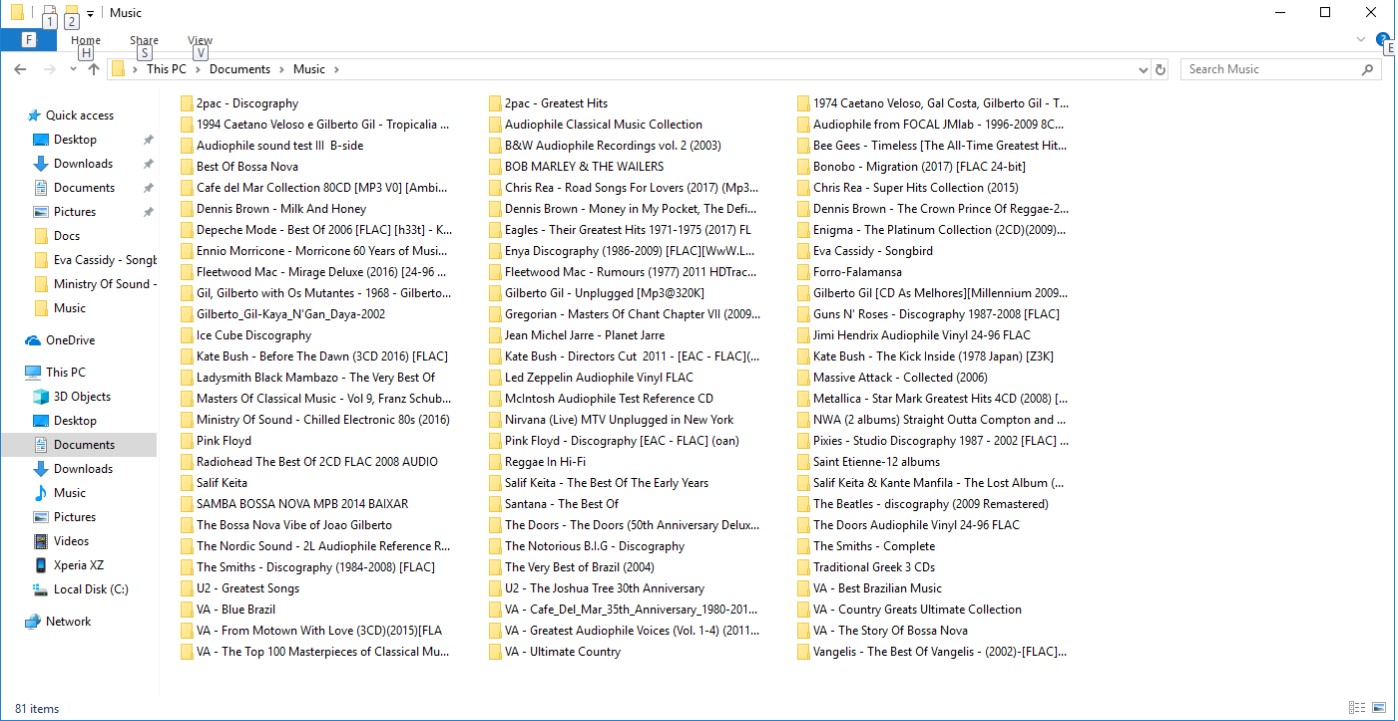Viewport: 1398px width, 721px height.
Task: Open Docs folder in navigation pane
Action: point(67,235)
